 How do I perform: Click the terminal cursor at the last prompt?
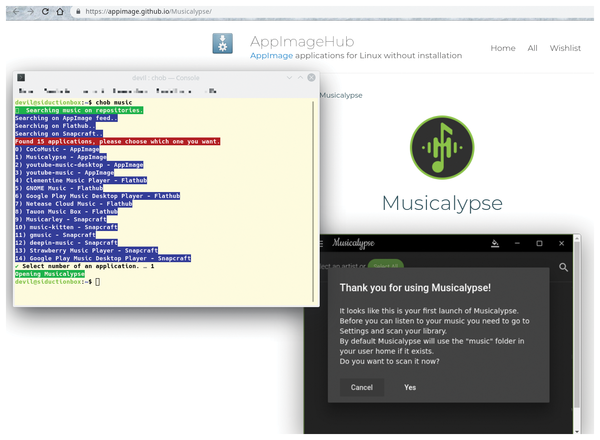(x=98, y=282)
